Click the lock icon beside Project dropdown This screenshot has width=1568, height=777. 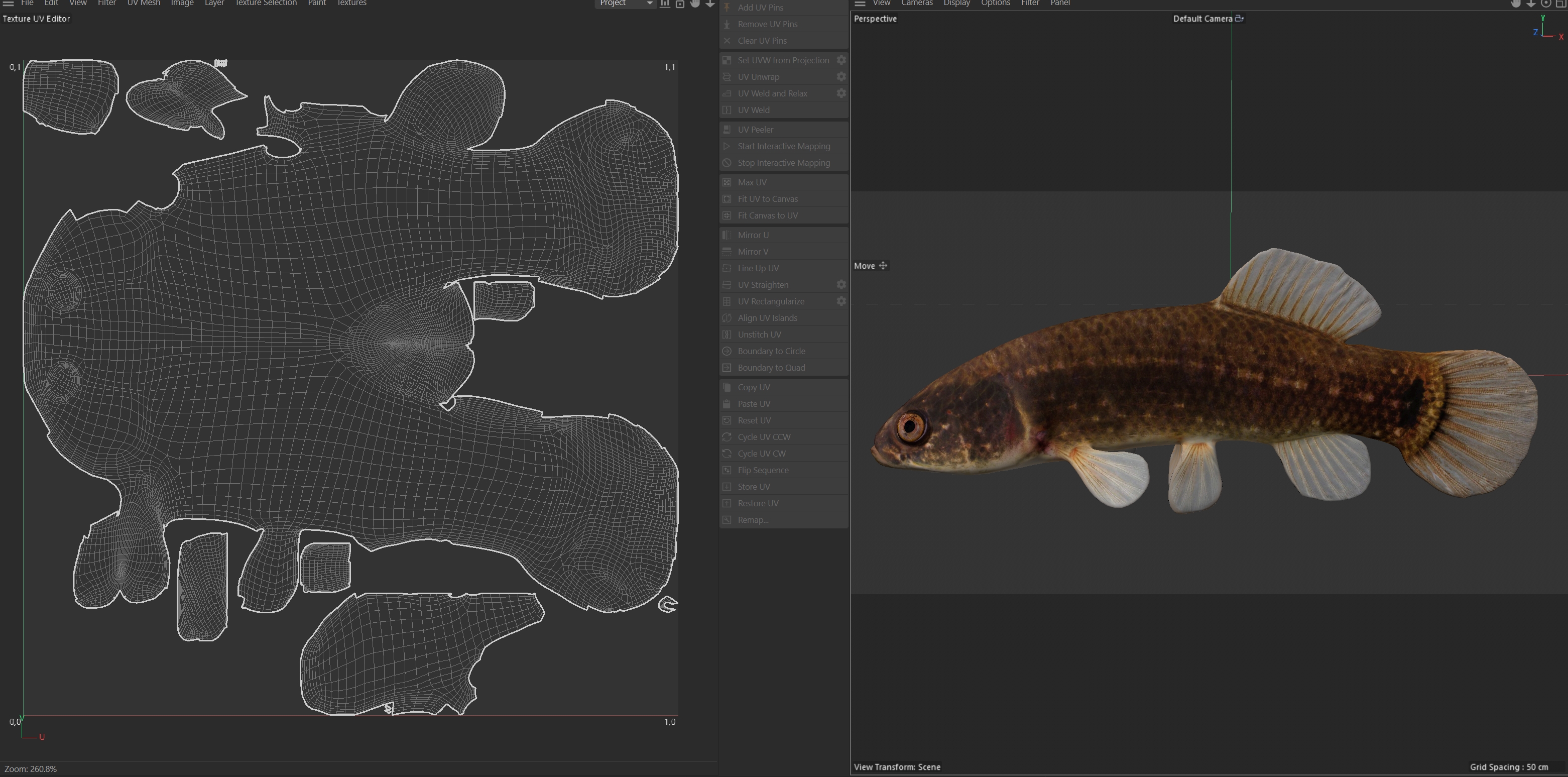coord(680,4)
